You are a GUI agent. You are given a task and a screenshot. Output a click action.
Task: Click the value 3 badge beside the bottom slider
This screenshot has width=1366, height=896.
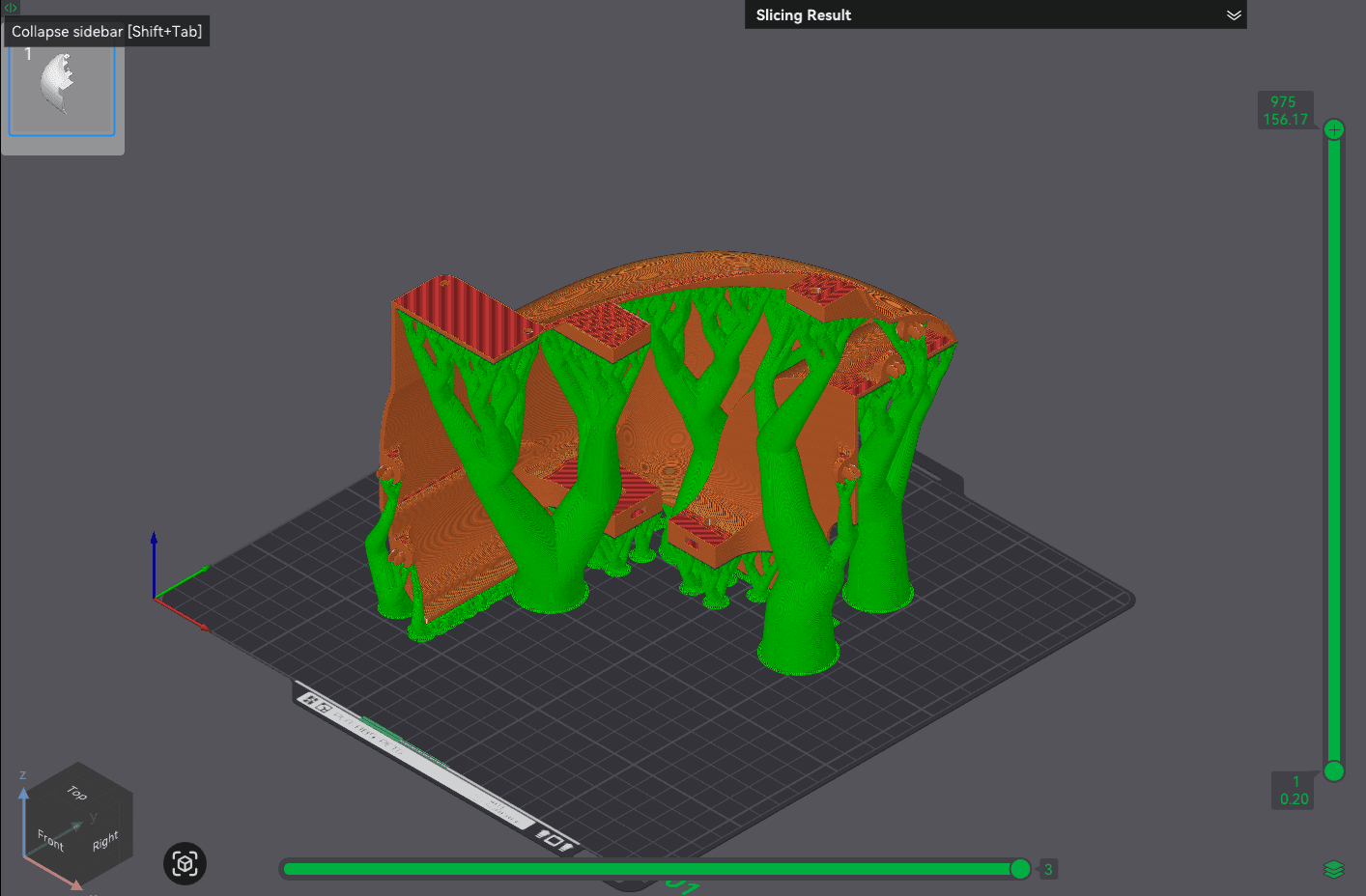pyautogui.click(x=1048, y=868)
